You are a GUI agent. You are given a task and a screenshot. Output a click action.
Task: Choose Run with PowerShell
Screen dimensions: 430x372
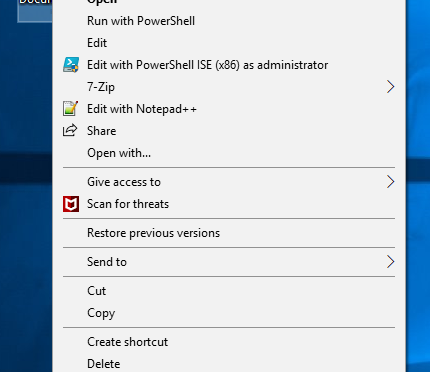coord(229,21)
